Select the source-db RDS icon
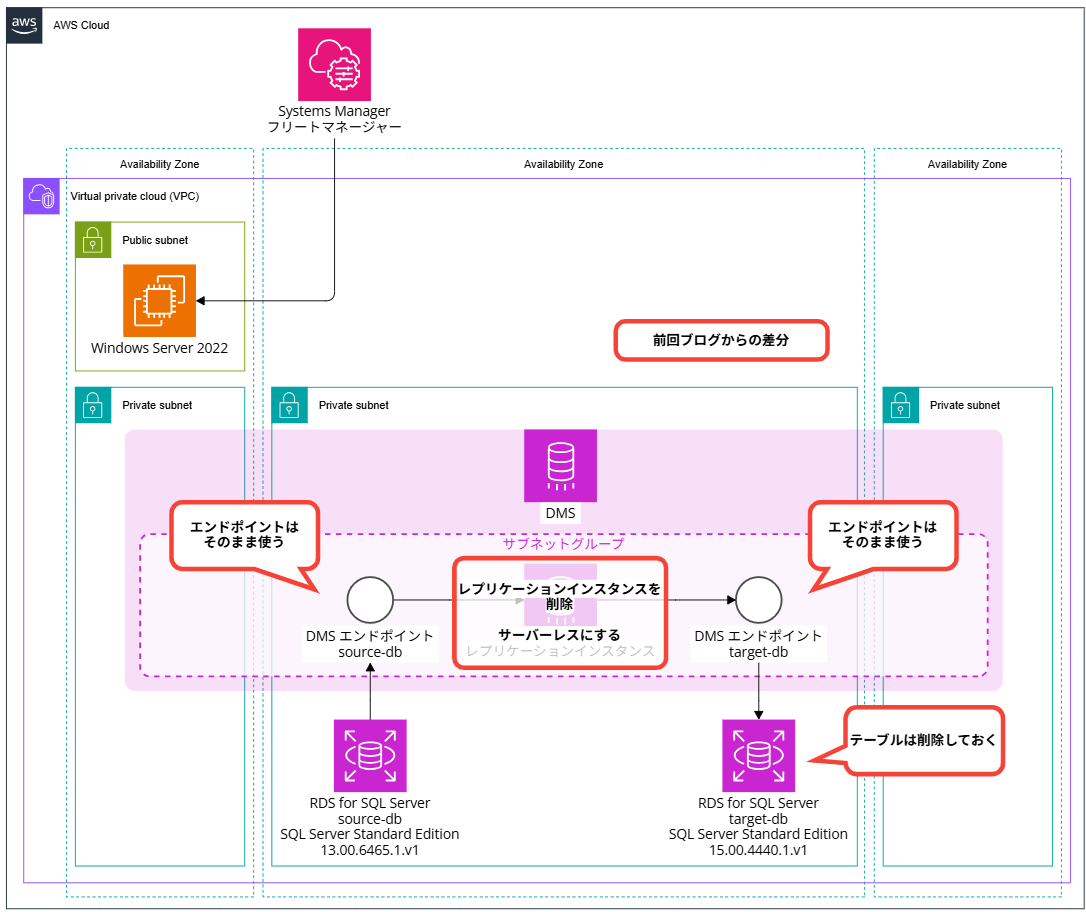The width and height of the screenshot is (1086, 912). tap(370, 755)
